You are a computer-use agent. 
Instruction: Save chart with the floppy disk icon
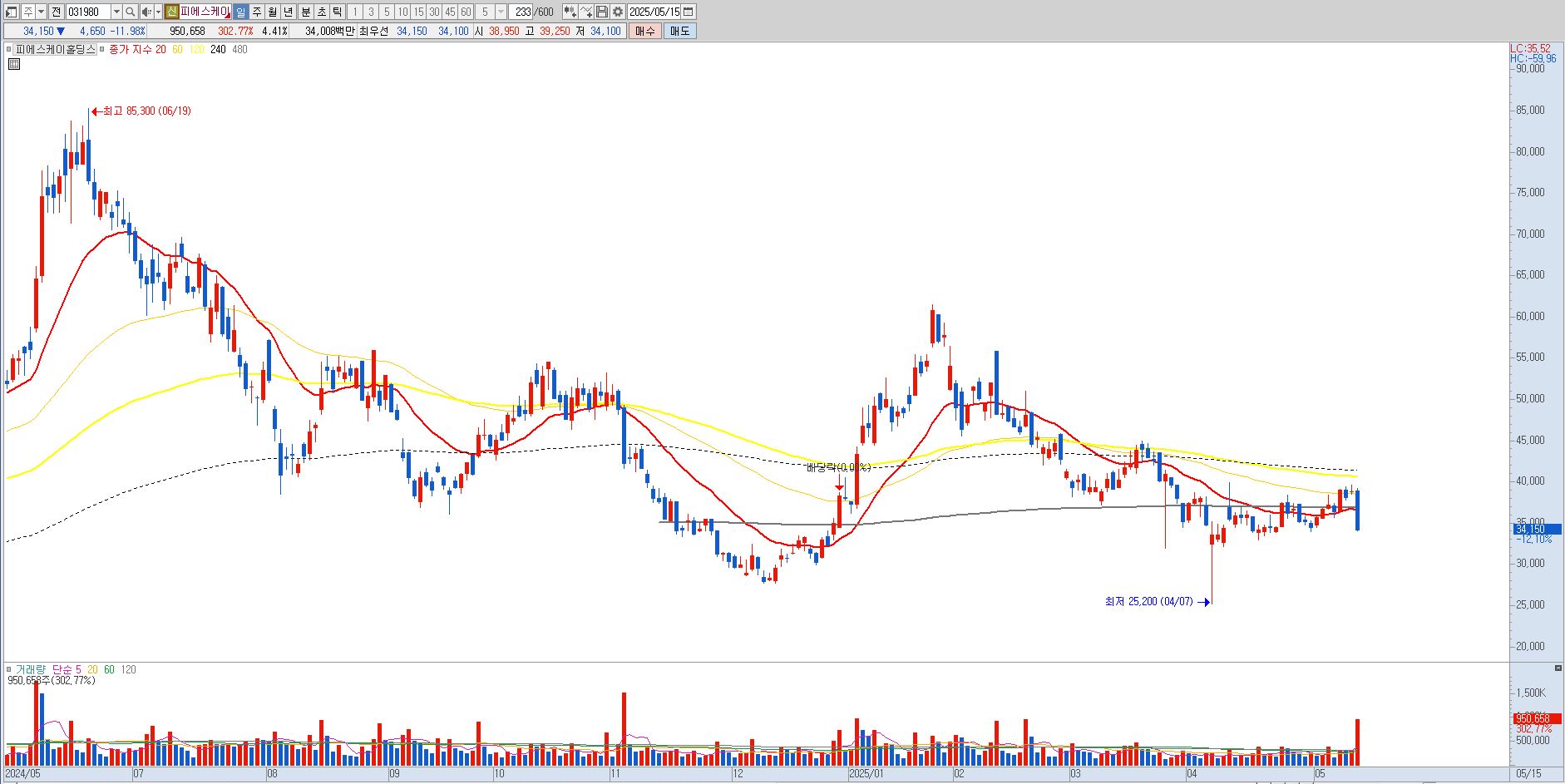[602, 12]
